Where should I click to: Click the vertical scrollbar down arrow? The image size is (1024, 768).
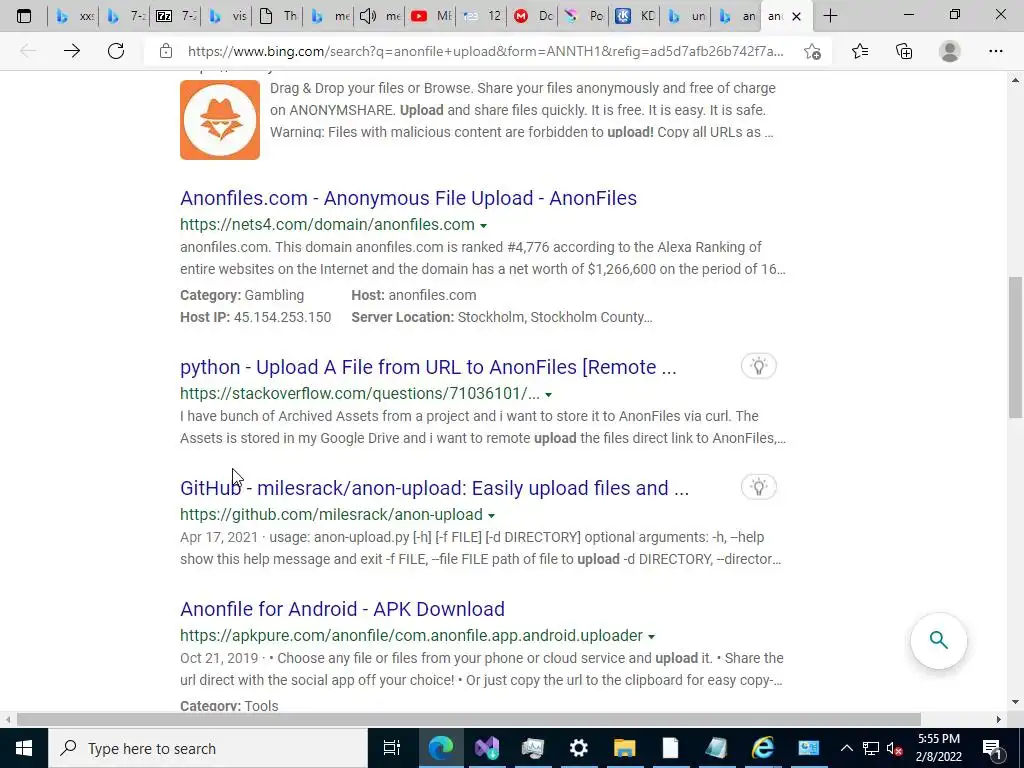(x=1015, y=703)
